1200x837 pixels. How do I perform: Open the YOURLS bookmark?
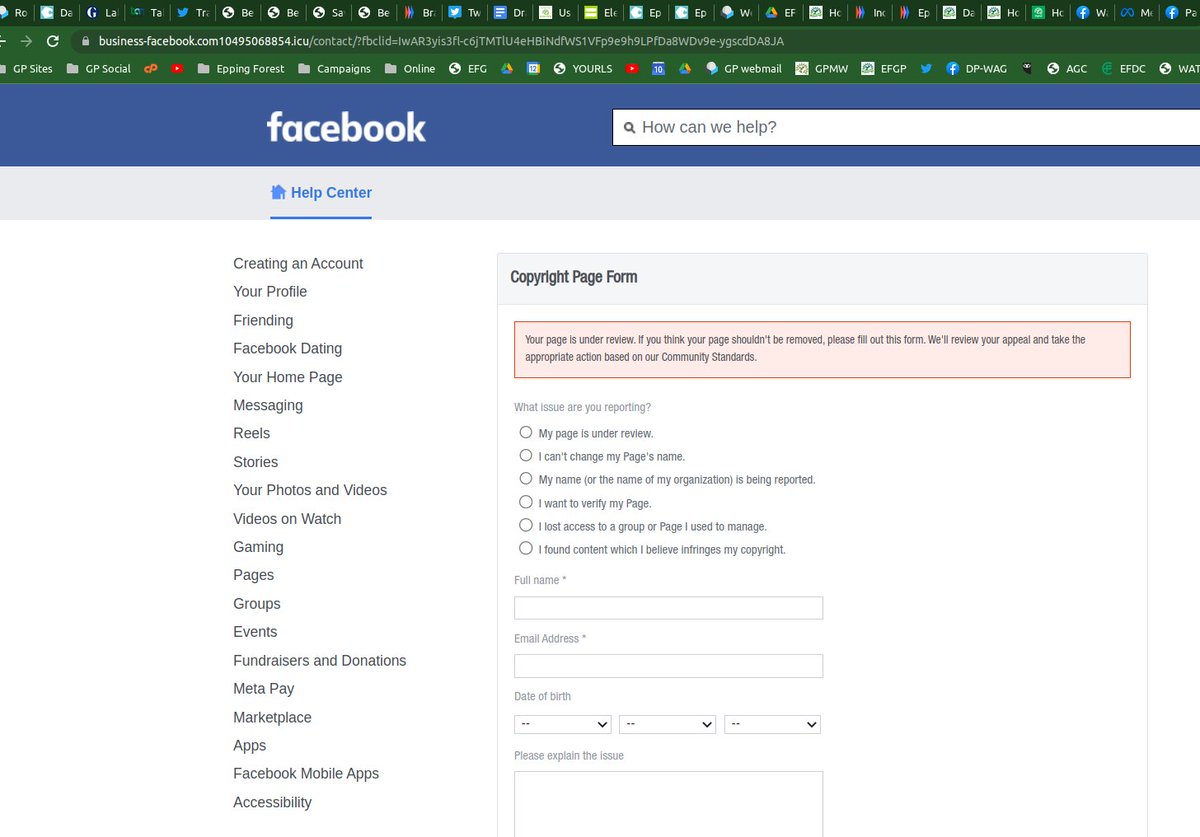pyautogui.click(x=582, y=68)
